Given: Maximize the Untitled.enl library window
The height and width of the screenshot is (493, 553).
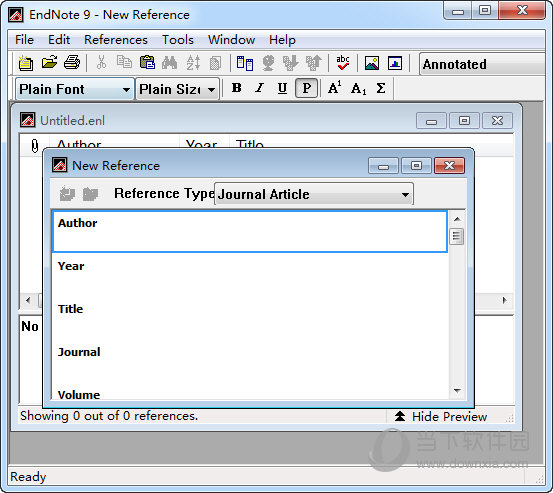Looking at the screenshot, I should pos(464,121).
